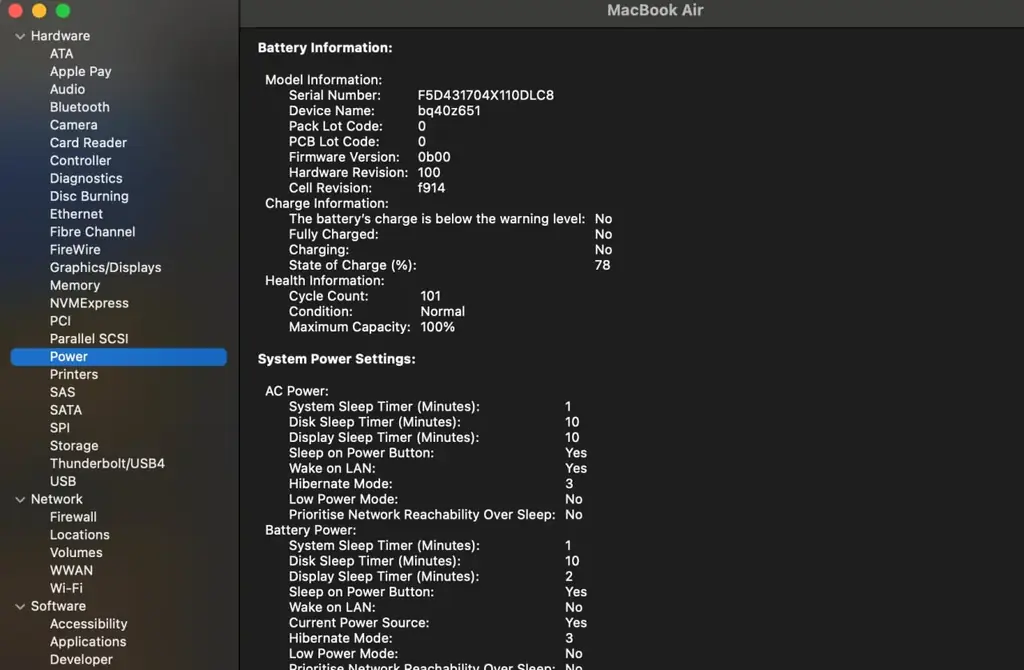
Task: Show USB device information
Action: click(63, 481)
